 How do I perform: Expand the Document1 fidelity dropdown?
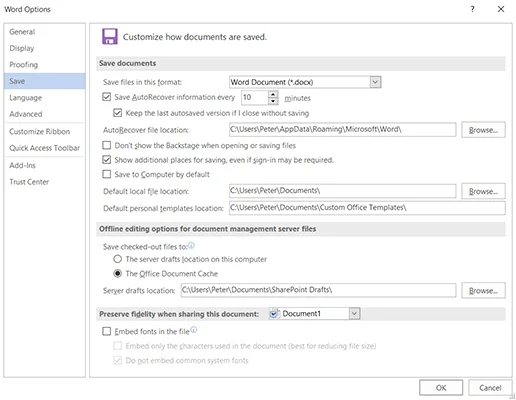pos(354,313)
